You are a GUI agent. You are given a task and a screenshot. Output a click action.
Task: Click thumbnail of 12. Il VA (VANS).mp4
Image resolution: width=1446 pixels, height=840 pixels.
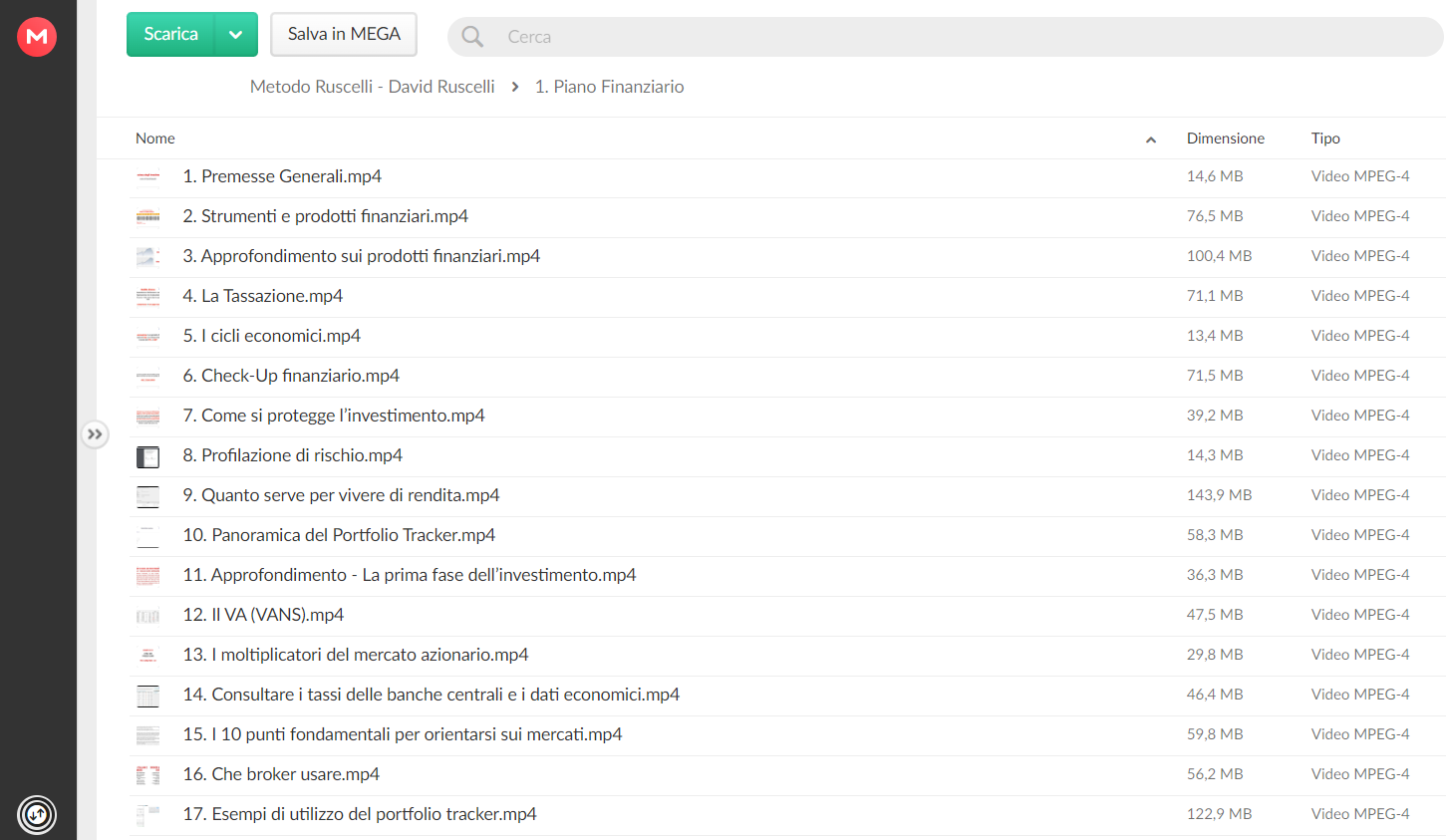coord(147,616)
